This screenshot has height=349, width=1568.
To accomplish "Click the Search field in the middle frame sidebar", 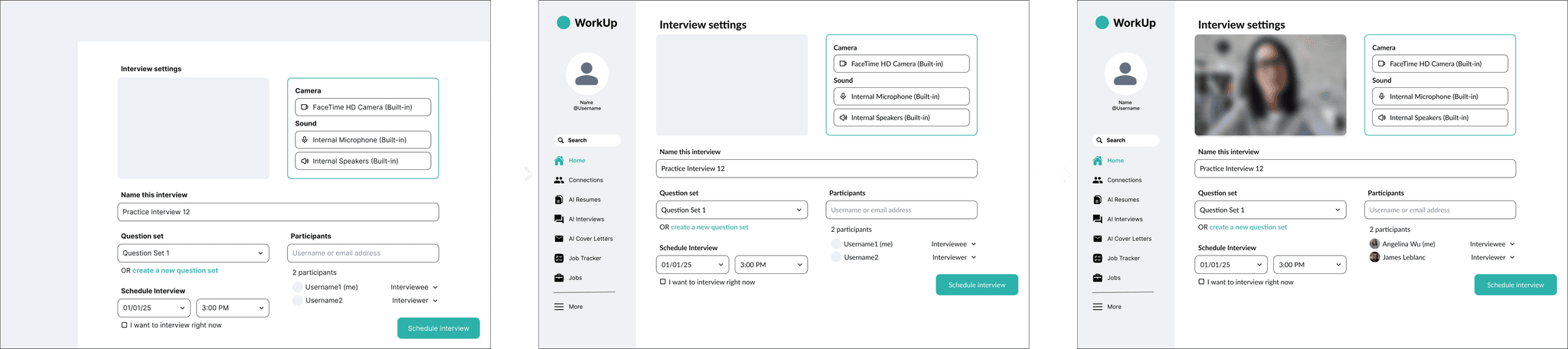I will point(586,141).
